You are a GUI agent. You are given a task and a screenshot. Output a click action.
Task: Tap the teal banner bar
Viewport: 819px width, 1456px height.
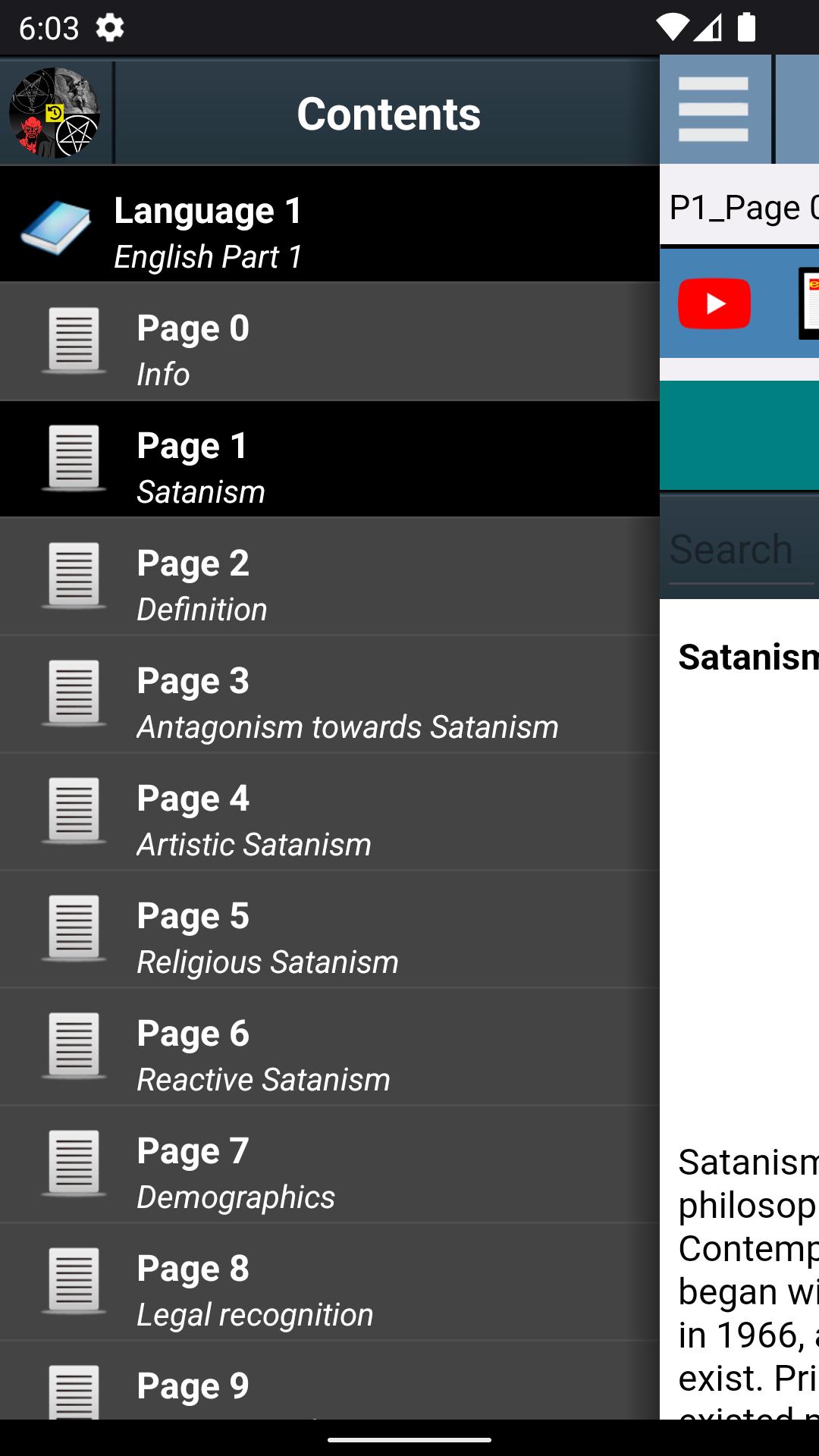(739, 435)
